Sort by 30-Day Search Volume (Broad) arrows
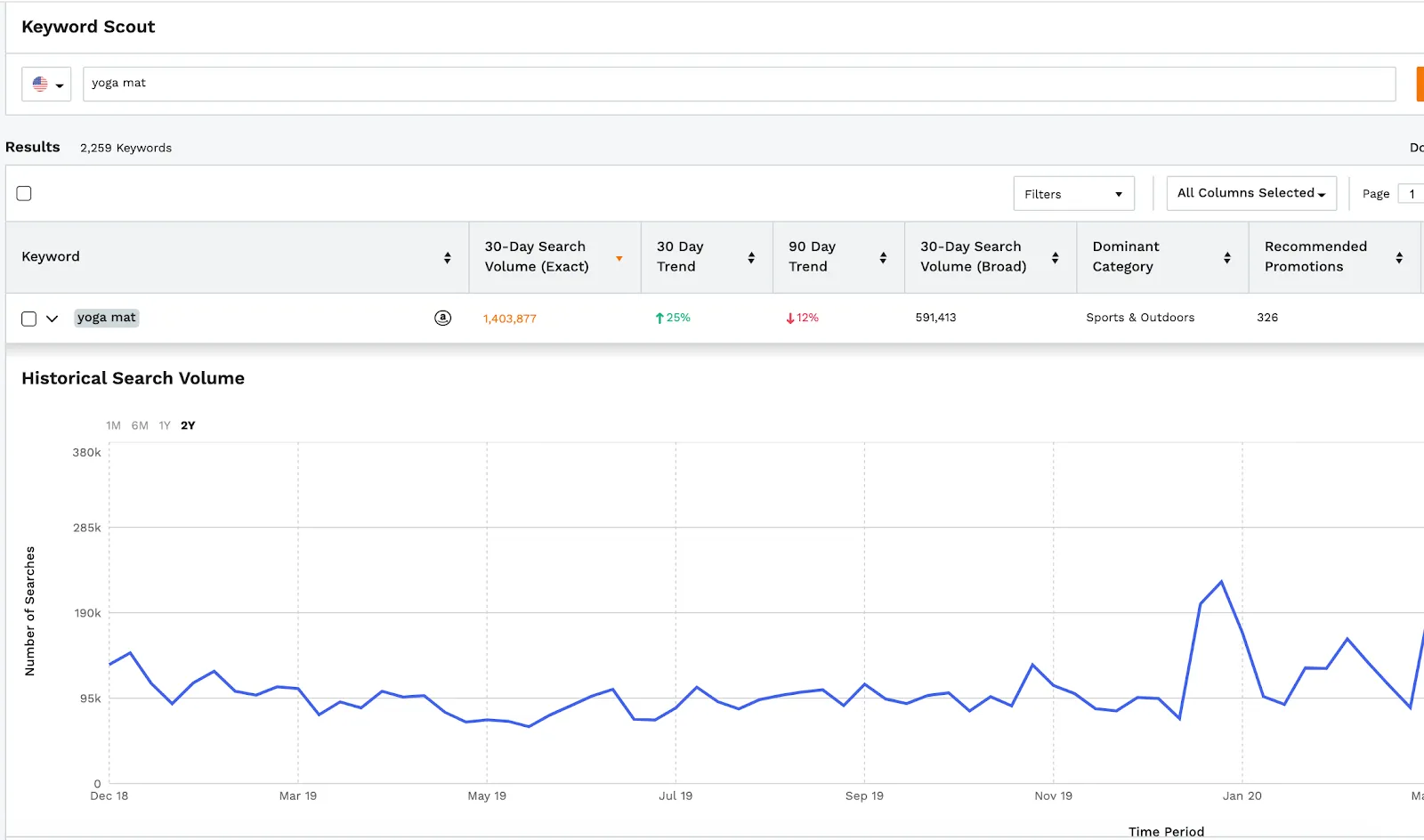1424x840 pixels. point(1056,257)
